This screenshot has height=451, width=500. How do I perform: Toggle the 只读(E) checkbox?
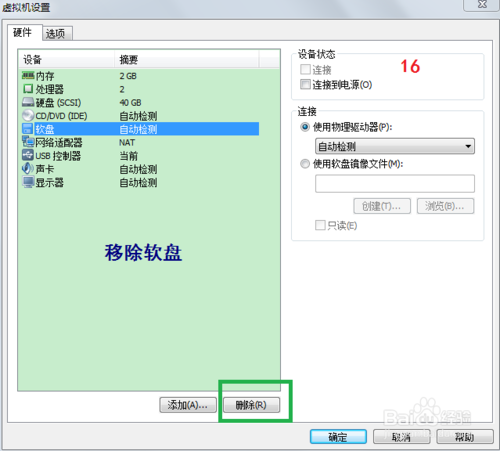click(x=320, y=225)
